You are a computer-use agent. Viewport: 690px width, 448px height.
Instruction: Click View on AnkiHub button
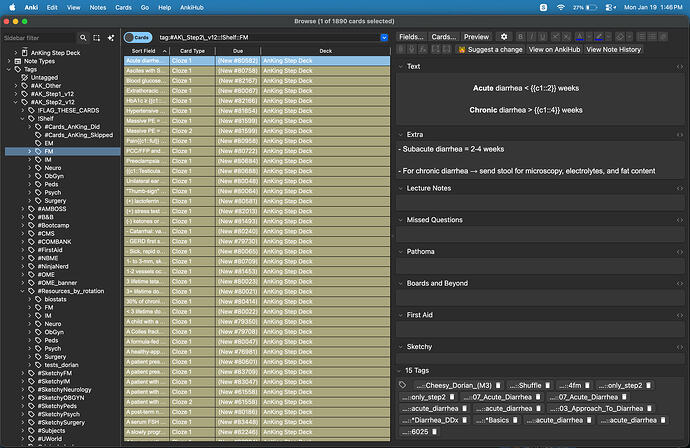pyautogui.click(x=554, y=49)
